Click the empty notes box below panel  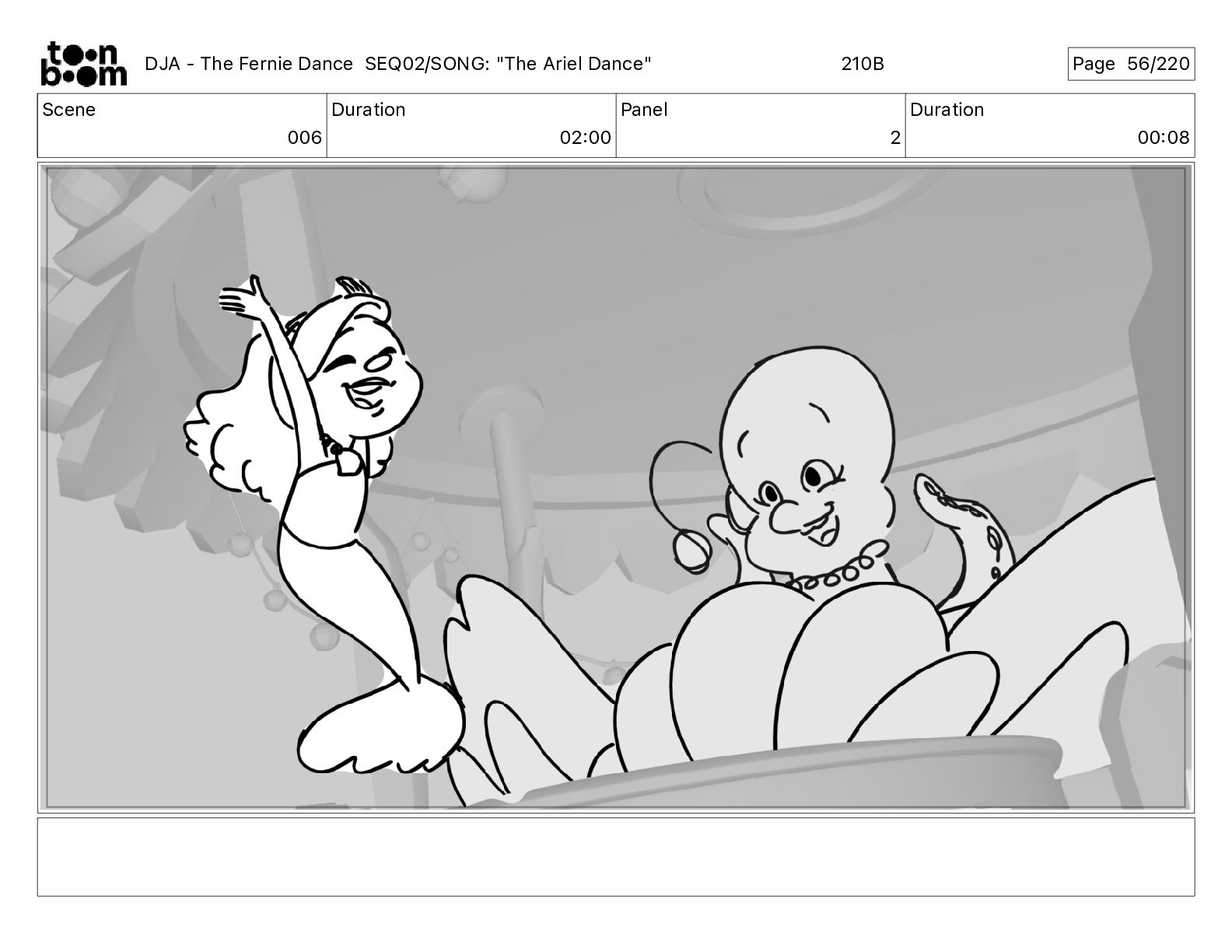[x=616, y=856]
